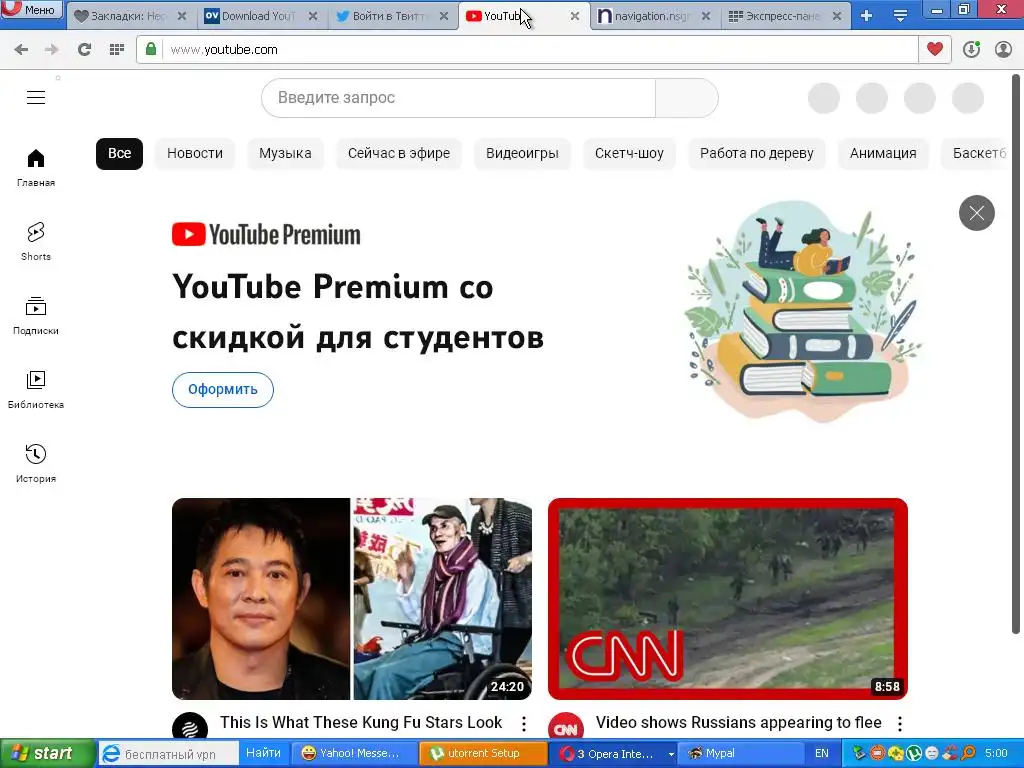Click the YouTube Premium logo
The height and width of the screenshot is (768, 1024).
click(x=266, y=234)
